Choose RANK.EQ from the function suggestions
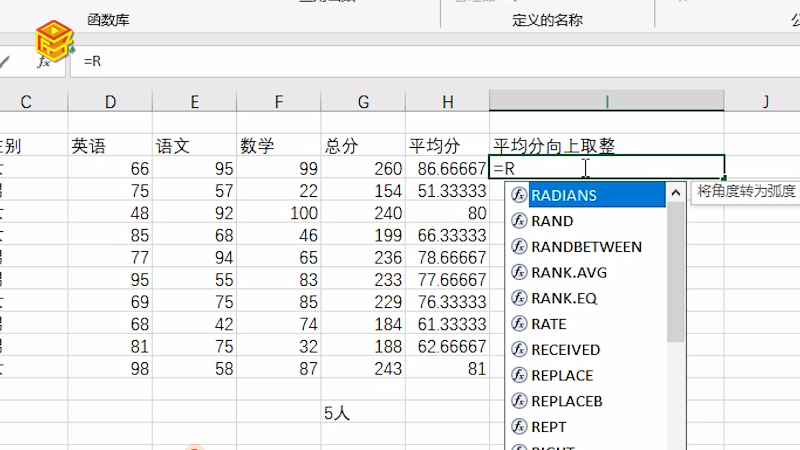Image resolution: width=800 pixels, height=450 pixels. (566, 298)
